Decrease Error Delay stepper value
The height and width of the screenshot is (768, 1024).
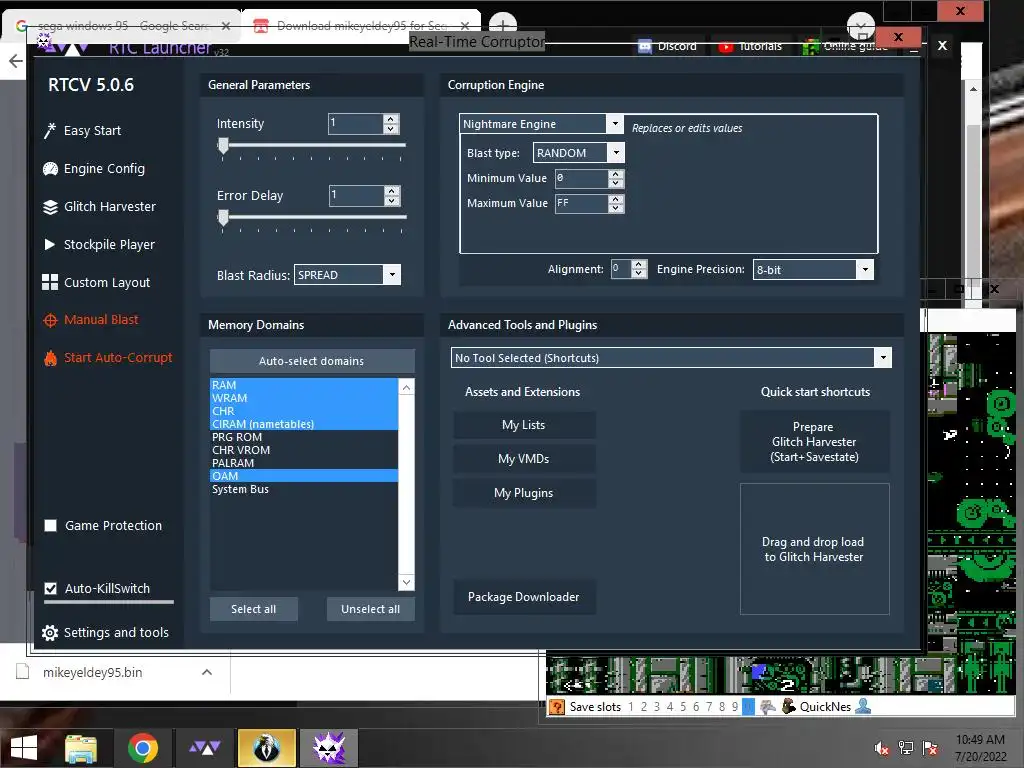pyautogui.click(x=391, y=200)
